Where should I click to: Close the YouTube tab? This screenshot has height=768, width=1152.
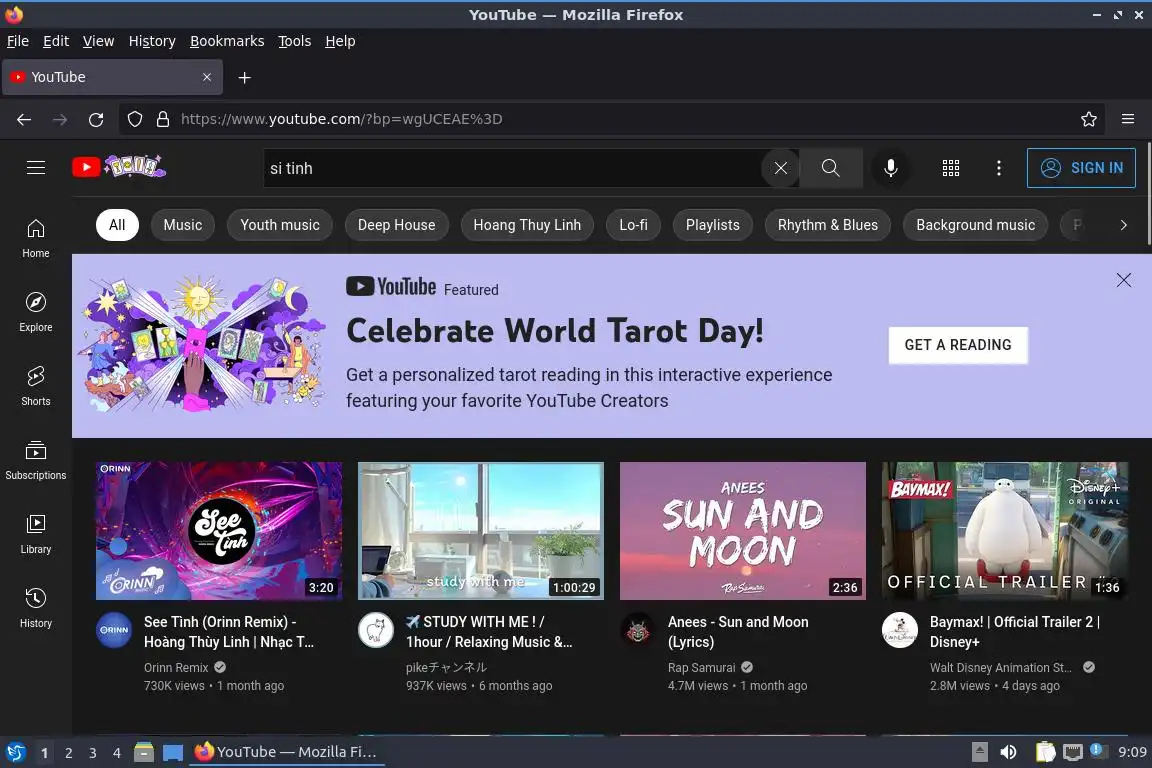[x=206, y=77]
